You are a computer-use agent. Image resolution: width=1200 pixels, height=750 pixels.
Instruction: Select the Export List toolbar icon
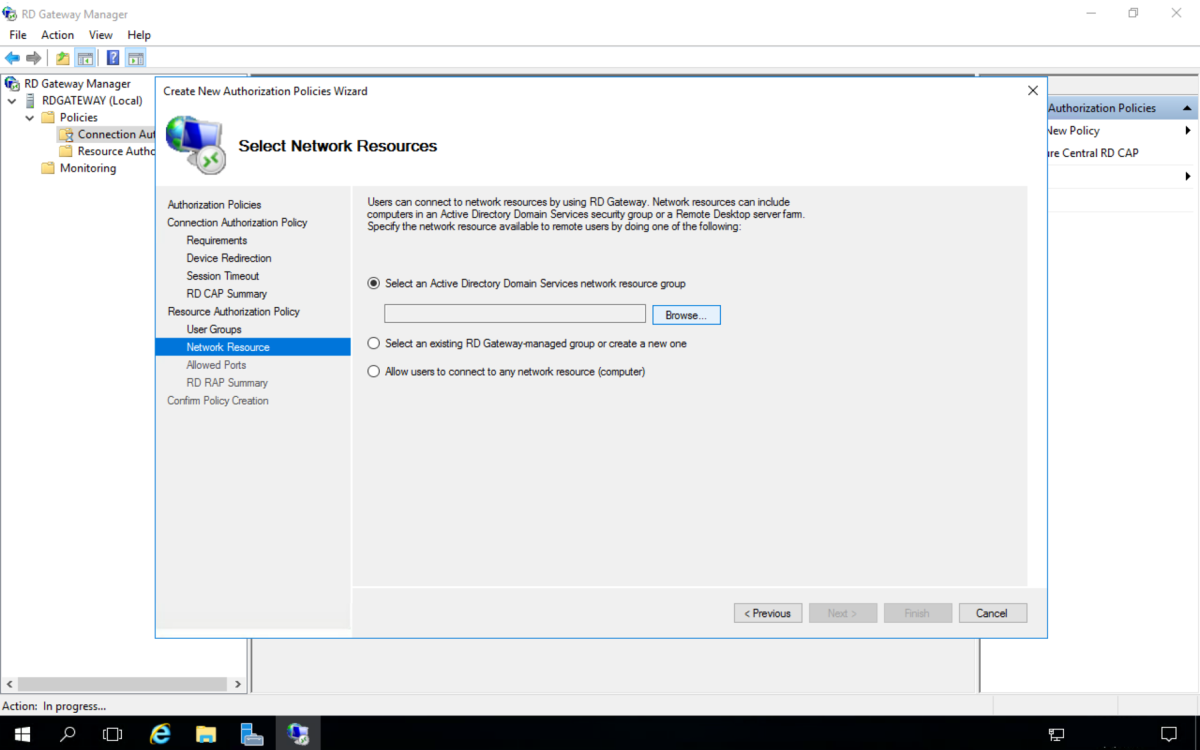(61, 57)
